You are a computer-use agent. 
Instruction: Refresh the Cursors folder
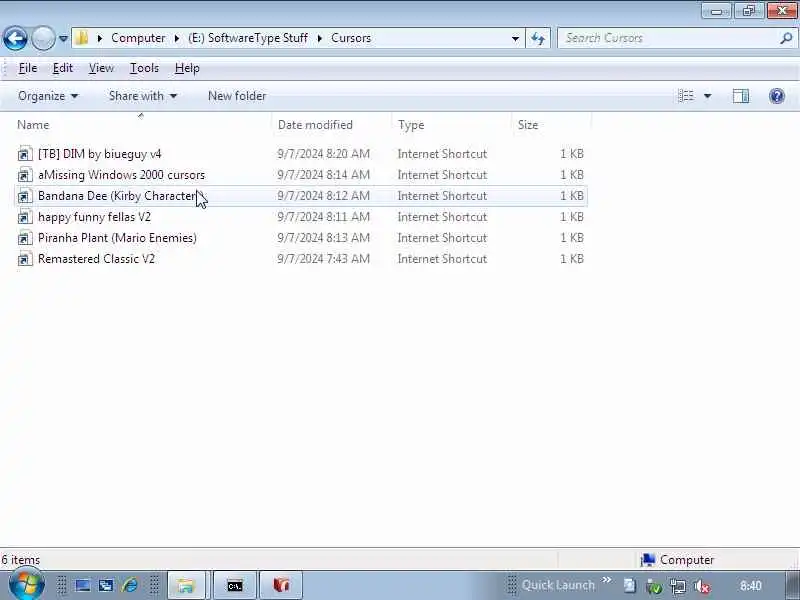538,38
